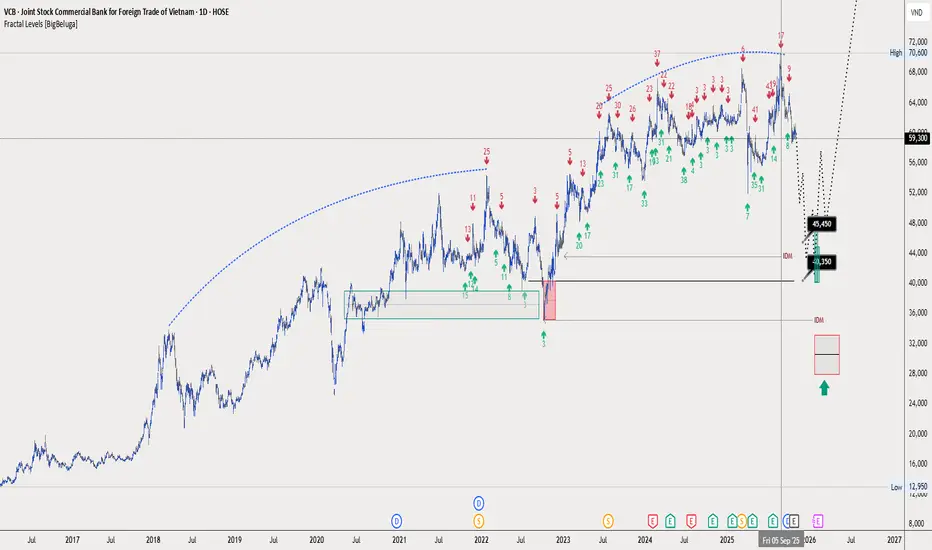Click the upper blue D marker stacked at 2022
Viewport: 932px width, 550px height.
click(478, 504)
